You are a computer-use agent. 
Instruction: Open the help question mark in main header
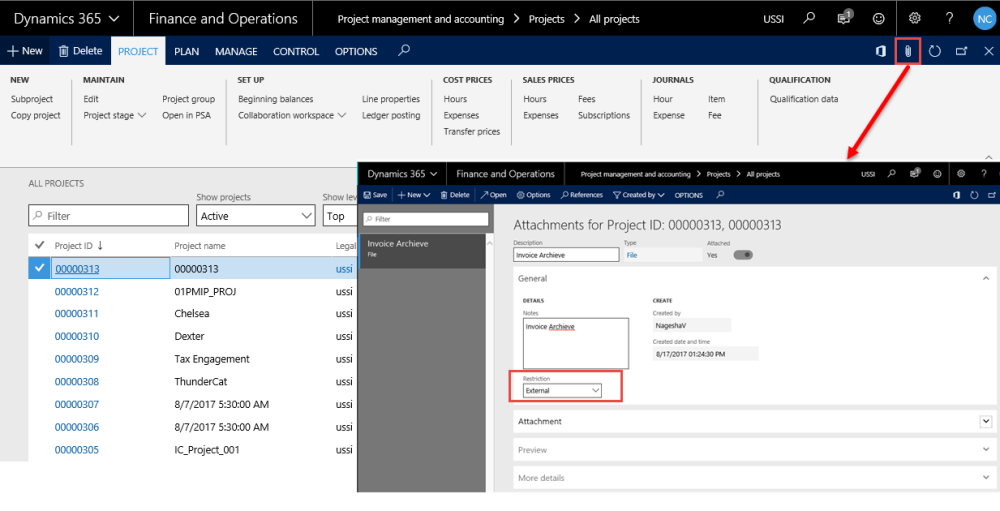(950, 19)
